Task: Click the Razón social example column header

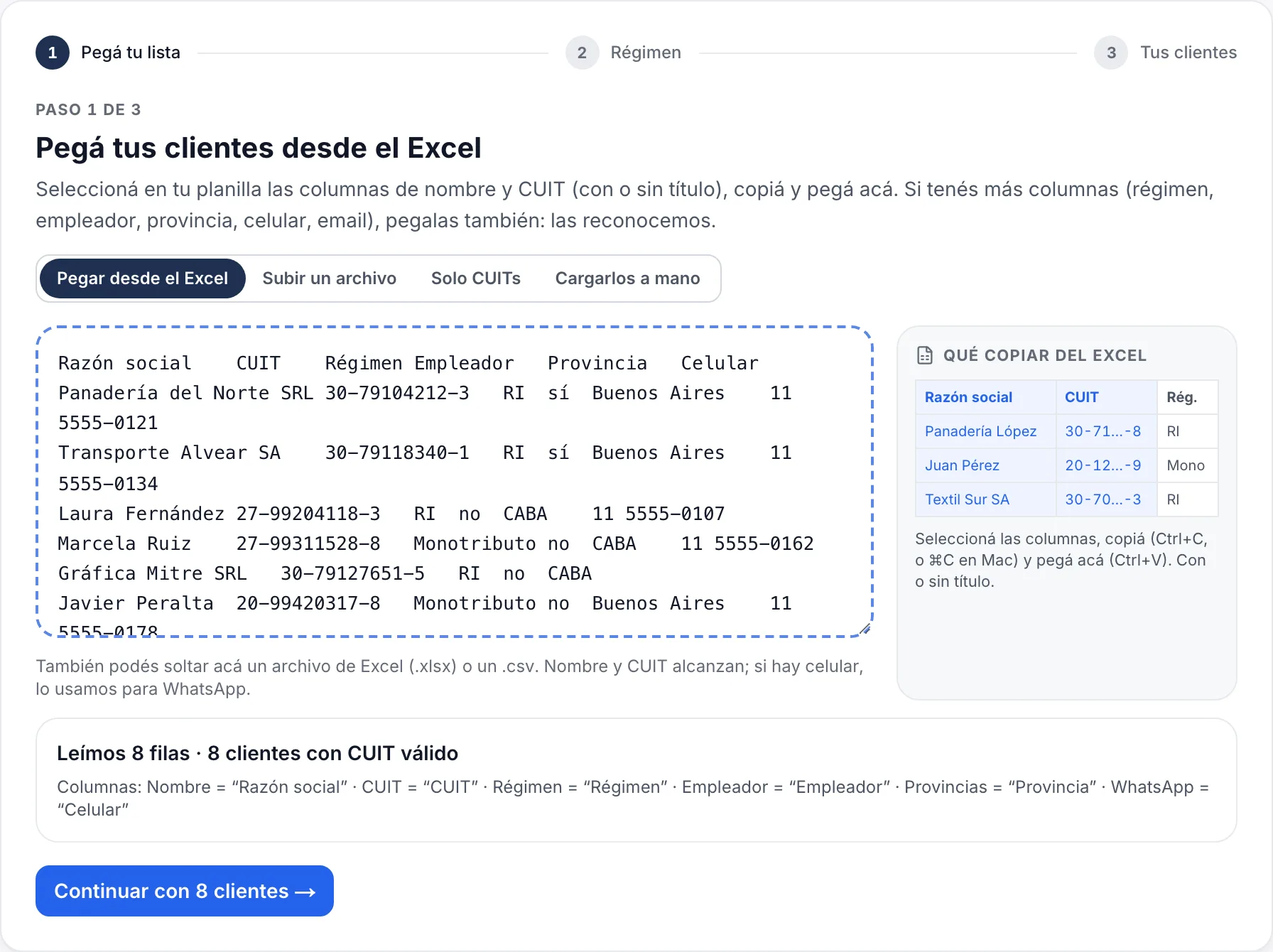Action: tap(985, 397)
